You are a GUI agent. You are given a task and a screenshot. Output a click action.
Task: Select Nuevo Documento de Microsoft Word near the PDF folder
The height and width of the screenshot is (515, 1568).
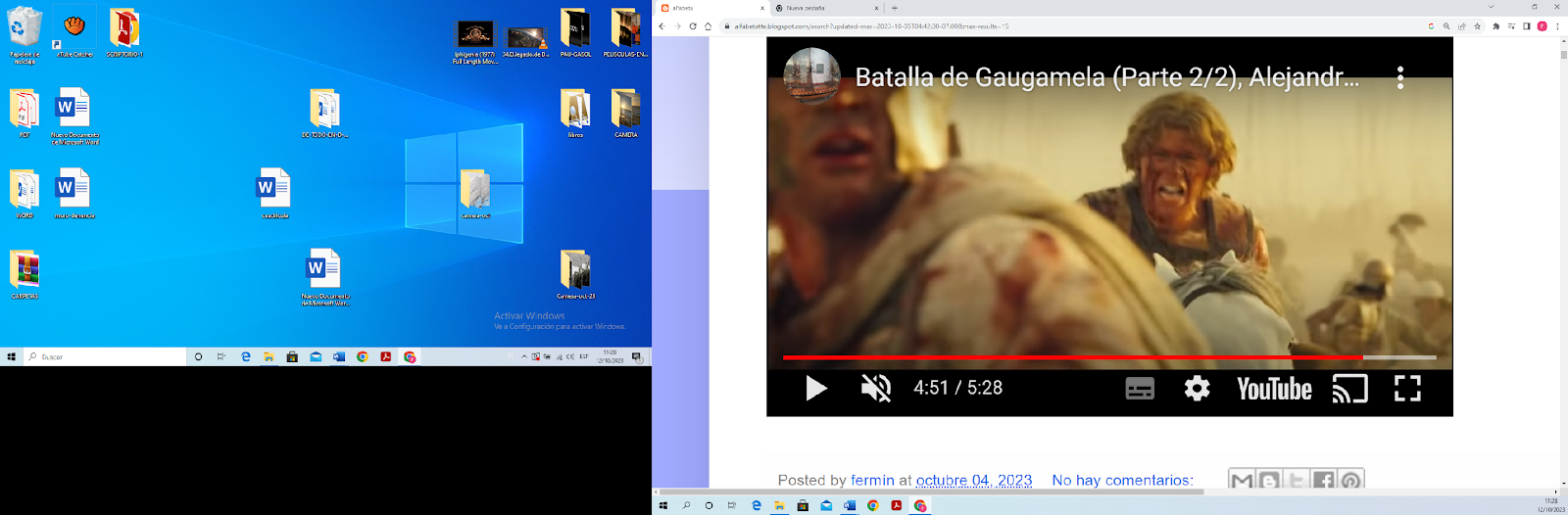(74, 117)
